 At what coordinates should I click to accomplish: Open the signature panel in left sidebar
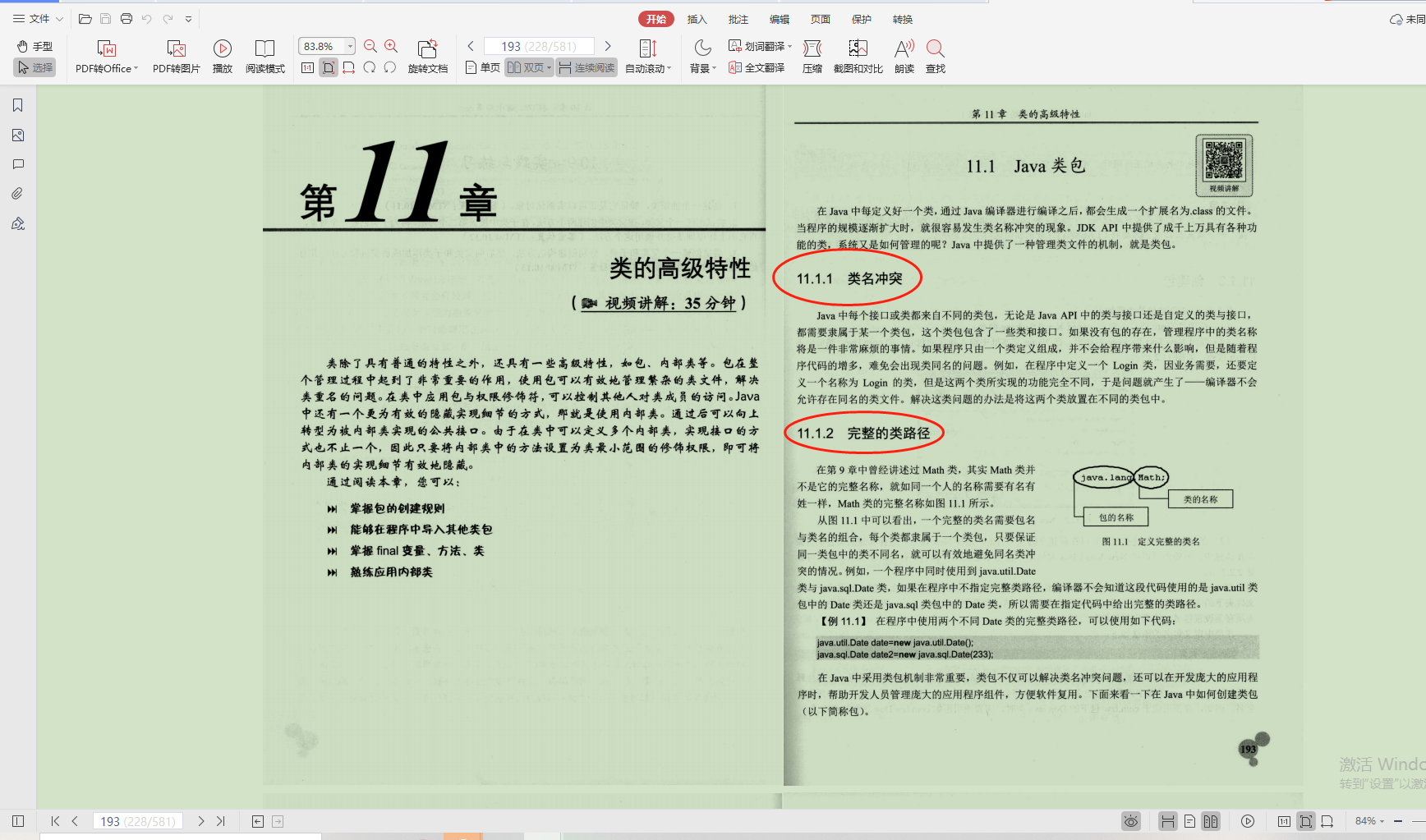[x=18, y=223]
